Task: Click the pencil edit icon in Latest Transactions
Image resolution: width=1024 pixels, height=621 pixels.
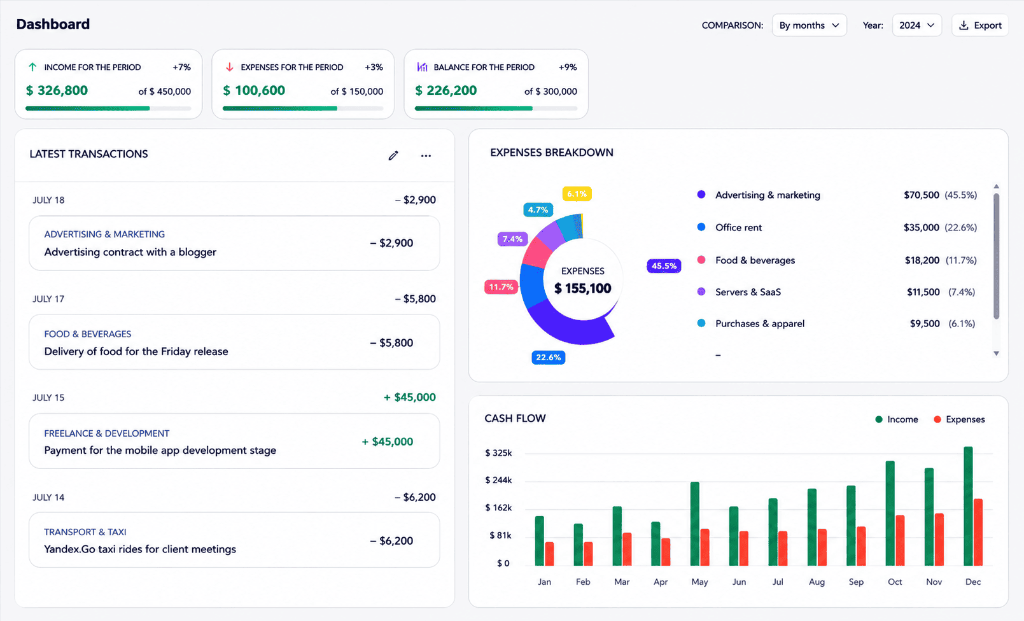Action: 393,155
